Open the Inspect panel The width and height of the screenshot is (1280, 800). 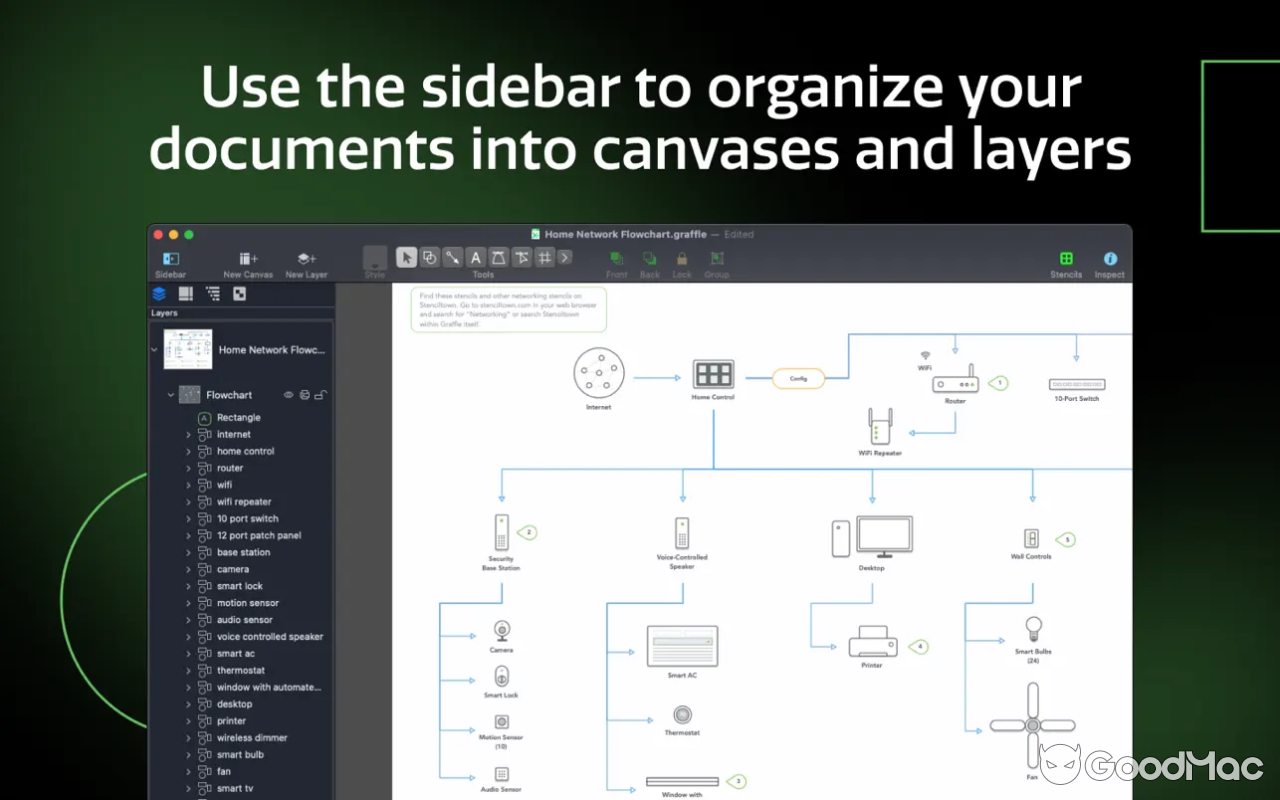pyautogui.click(x=1109, y=259)
